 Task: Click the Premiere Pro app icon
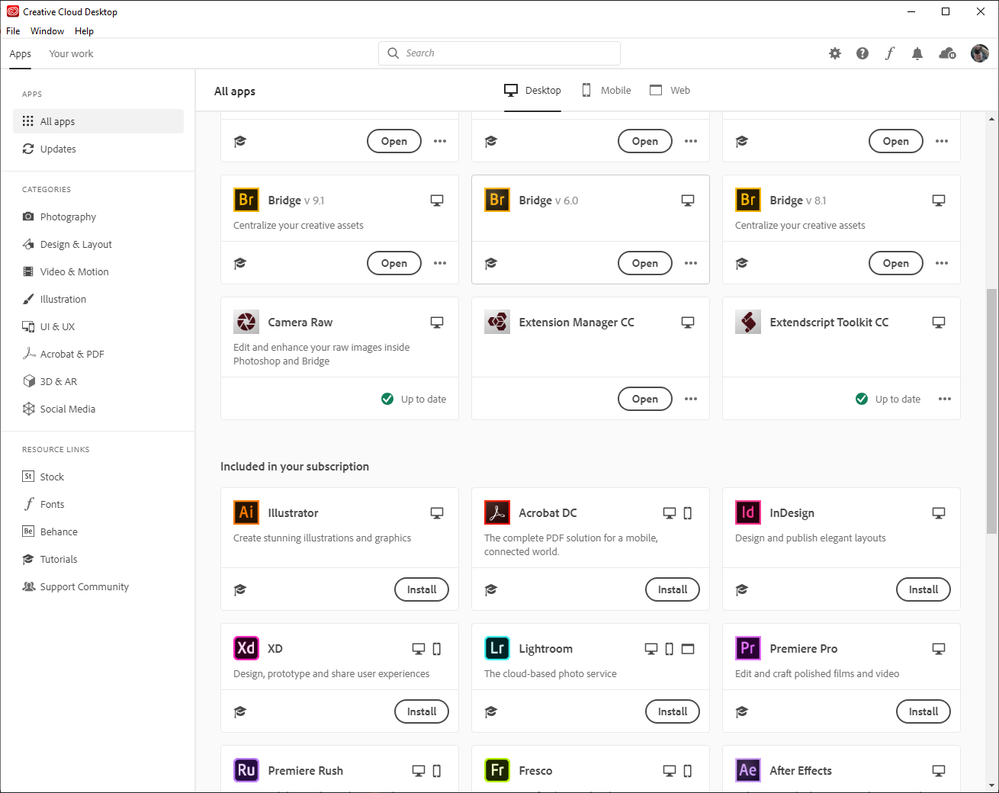point(748,649)
